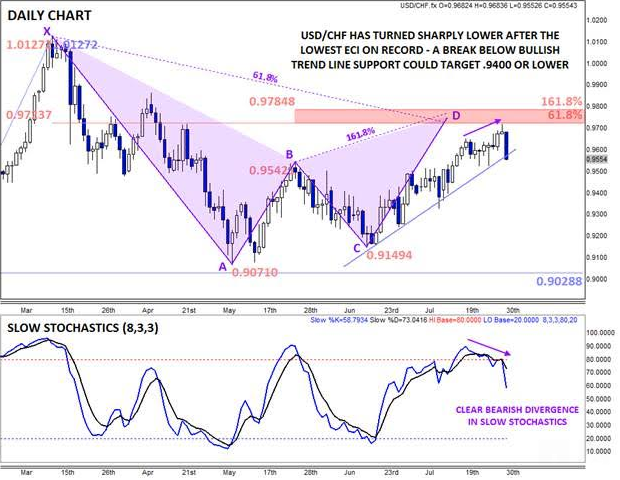Click the USD/CHF HAS TURNED SHARPLY LOWER annotation
This screenshot has height=480, width=620.
[430, 50]
